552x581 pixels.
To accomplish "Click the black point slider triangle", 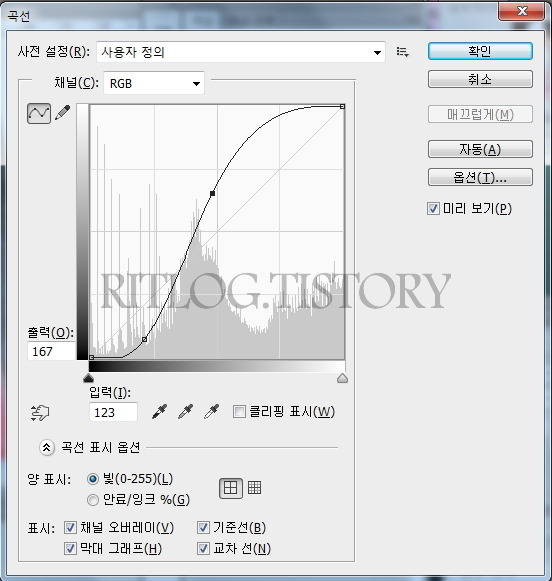I will (x=88, y=378).
